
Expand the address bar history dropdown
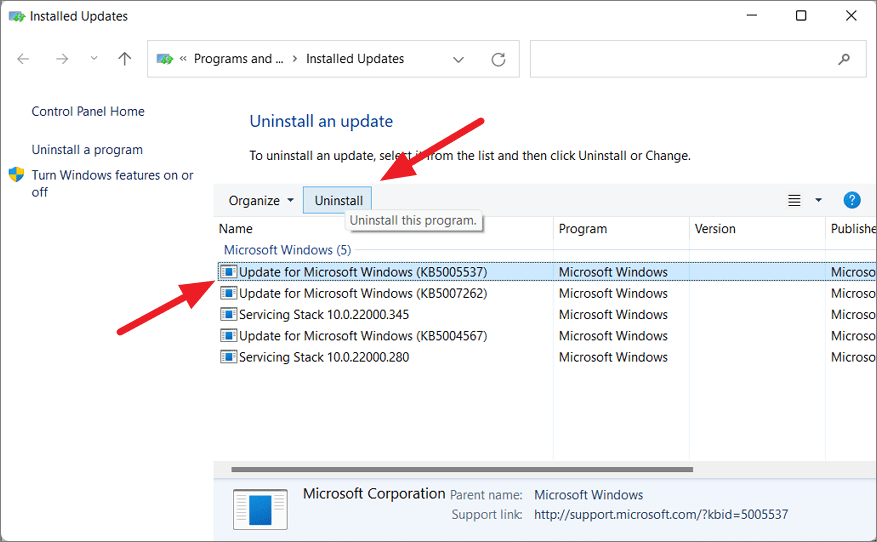pyautogui.click(x=458, y=59)
